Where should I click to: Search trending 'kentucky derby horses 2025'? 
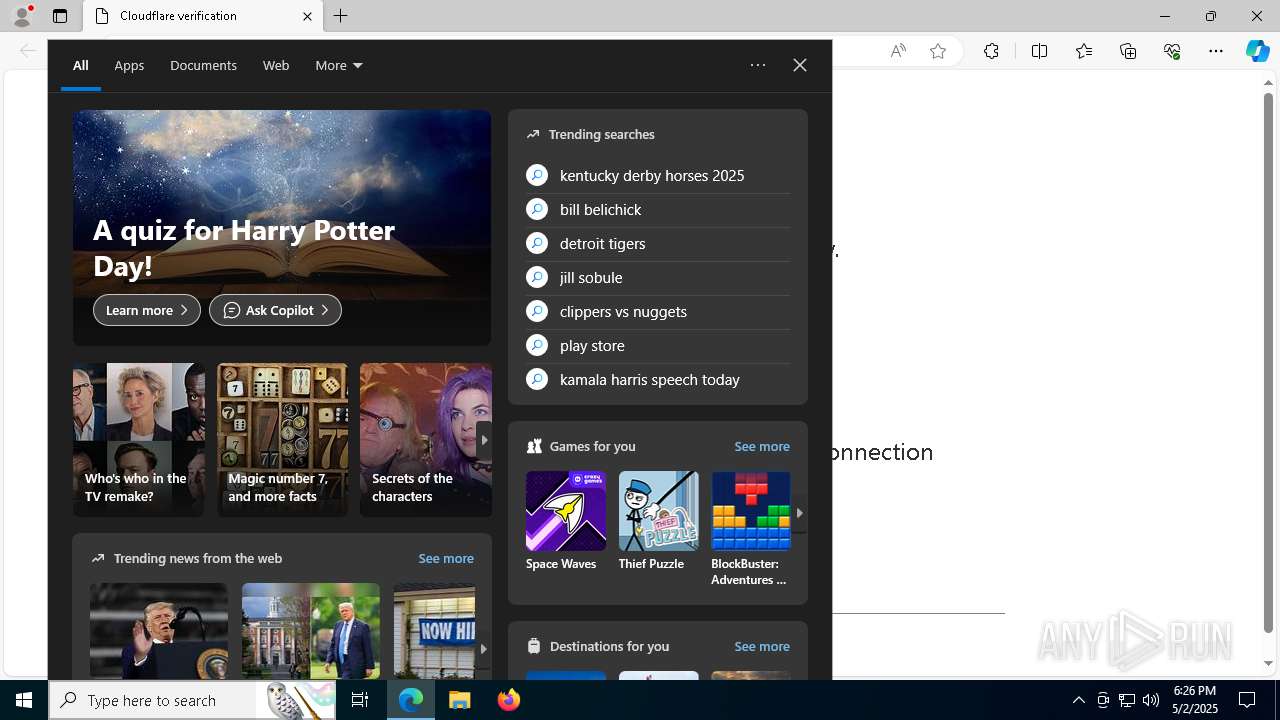pos(658,176)
